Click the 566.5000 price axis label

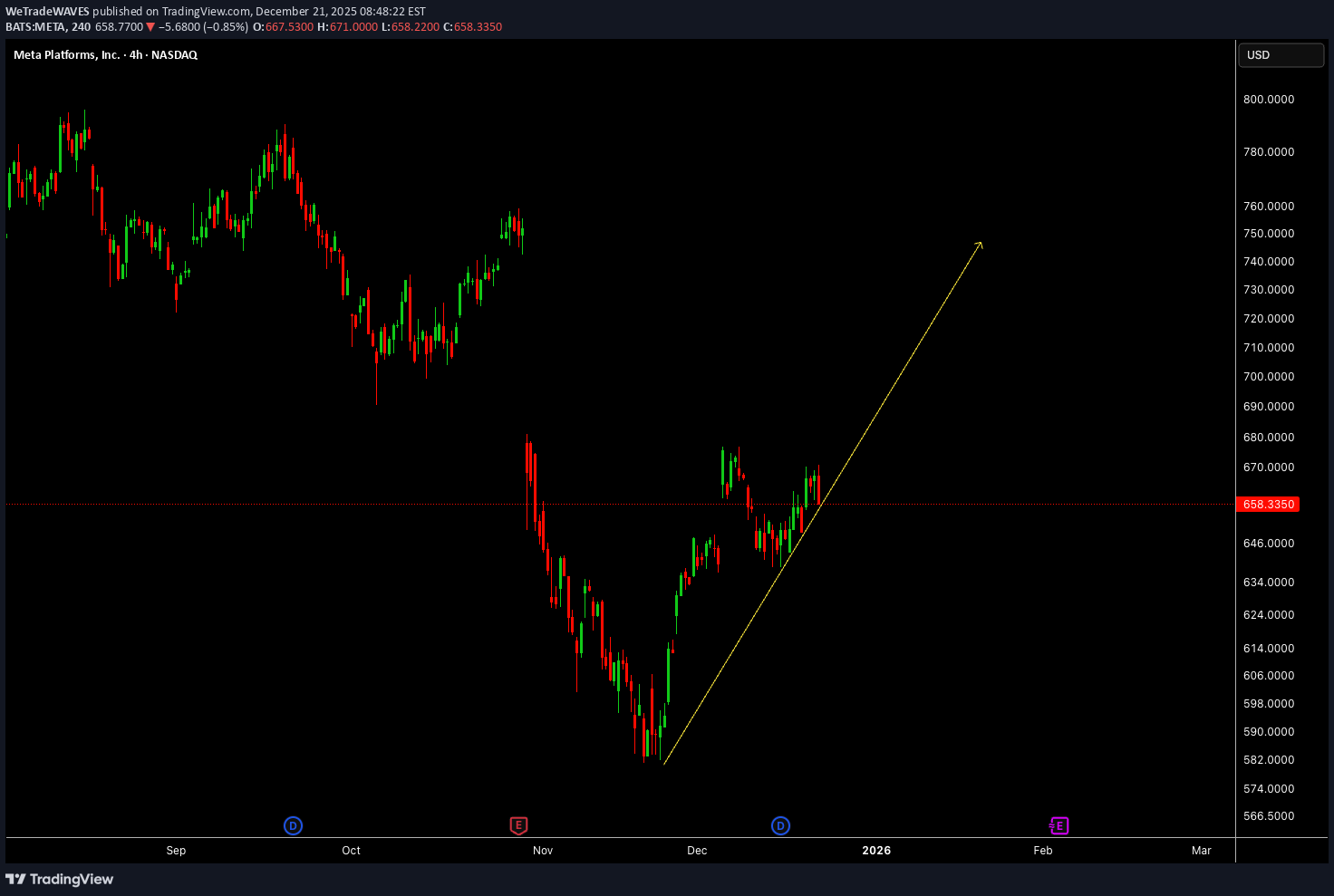point(1269,816)
